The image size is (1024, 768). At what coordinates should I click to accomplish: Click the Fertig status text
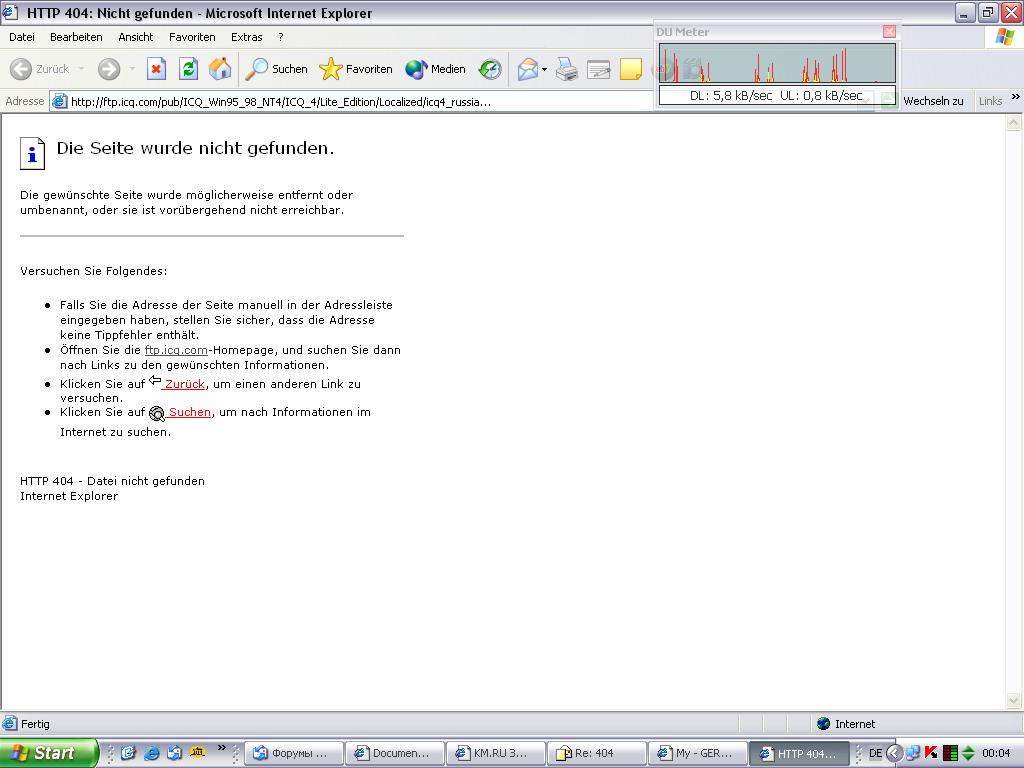[35, 724]
